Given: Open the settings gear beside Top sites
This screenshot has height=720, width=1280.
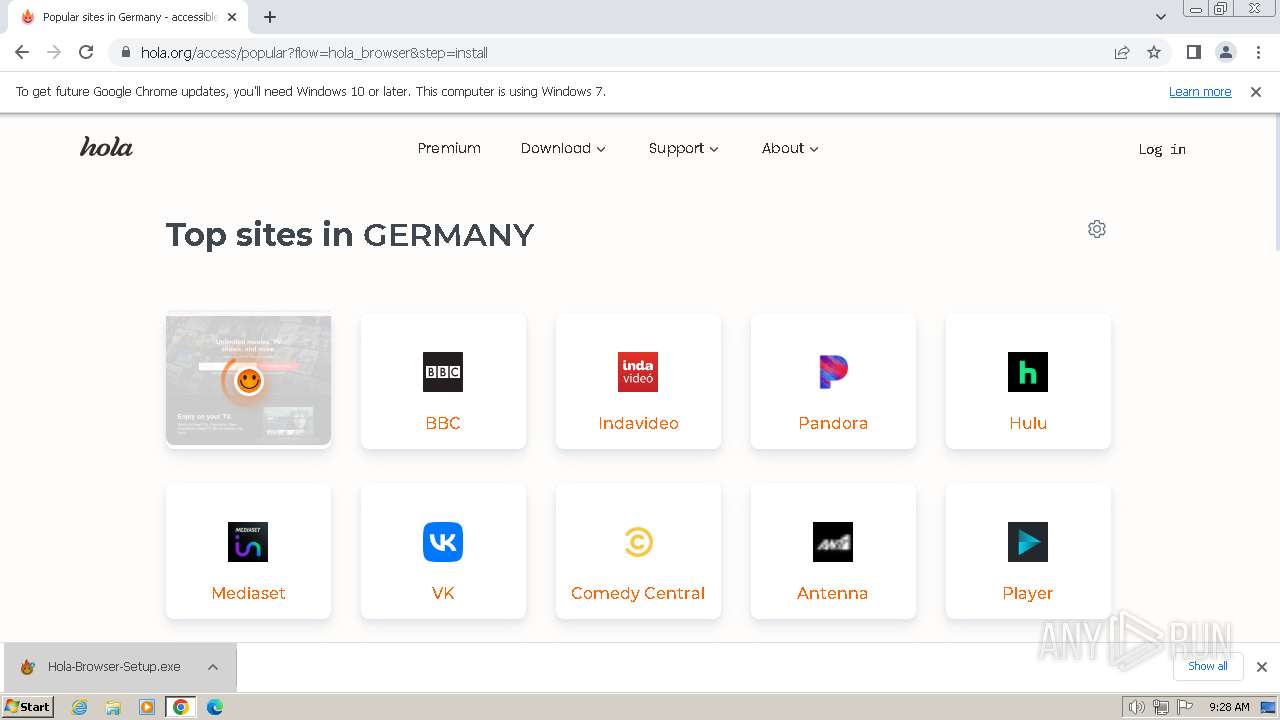Looking at the screenshot, I should (x=1097, y=229).
